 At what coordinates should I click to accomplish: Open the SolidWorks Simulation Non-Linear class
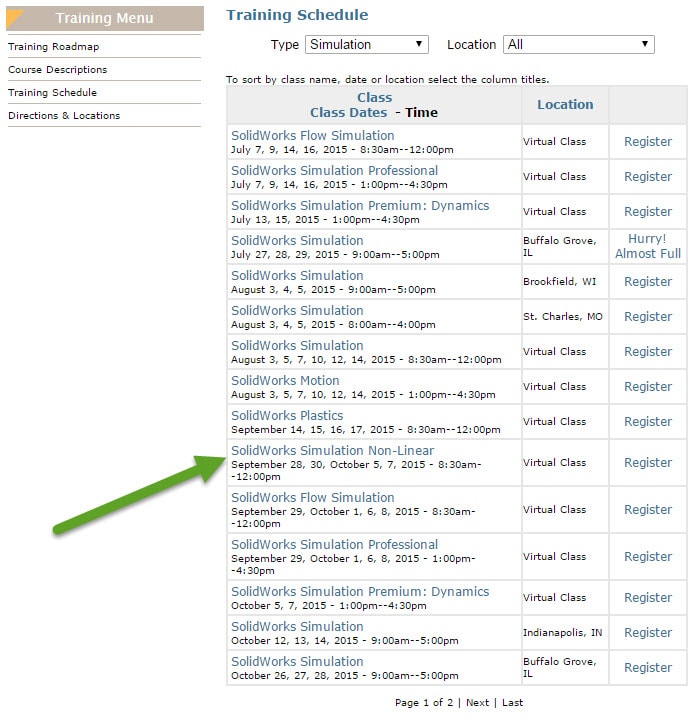pyautogui.click(x=332, y=451)
